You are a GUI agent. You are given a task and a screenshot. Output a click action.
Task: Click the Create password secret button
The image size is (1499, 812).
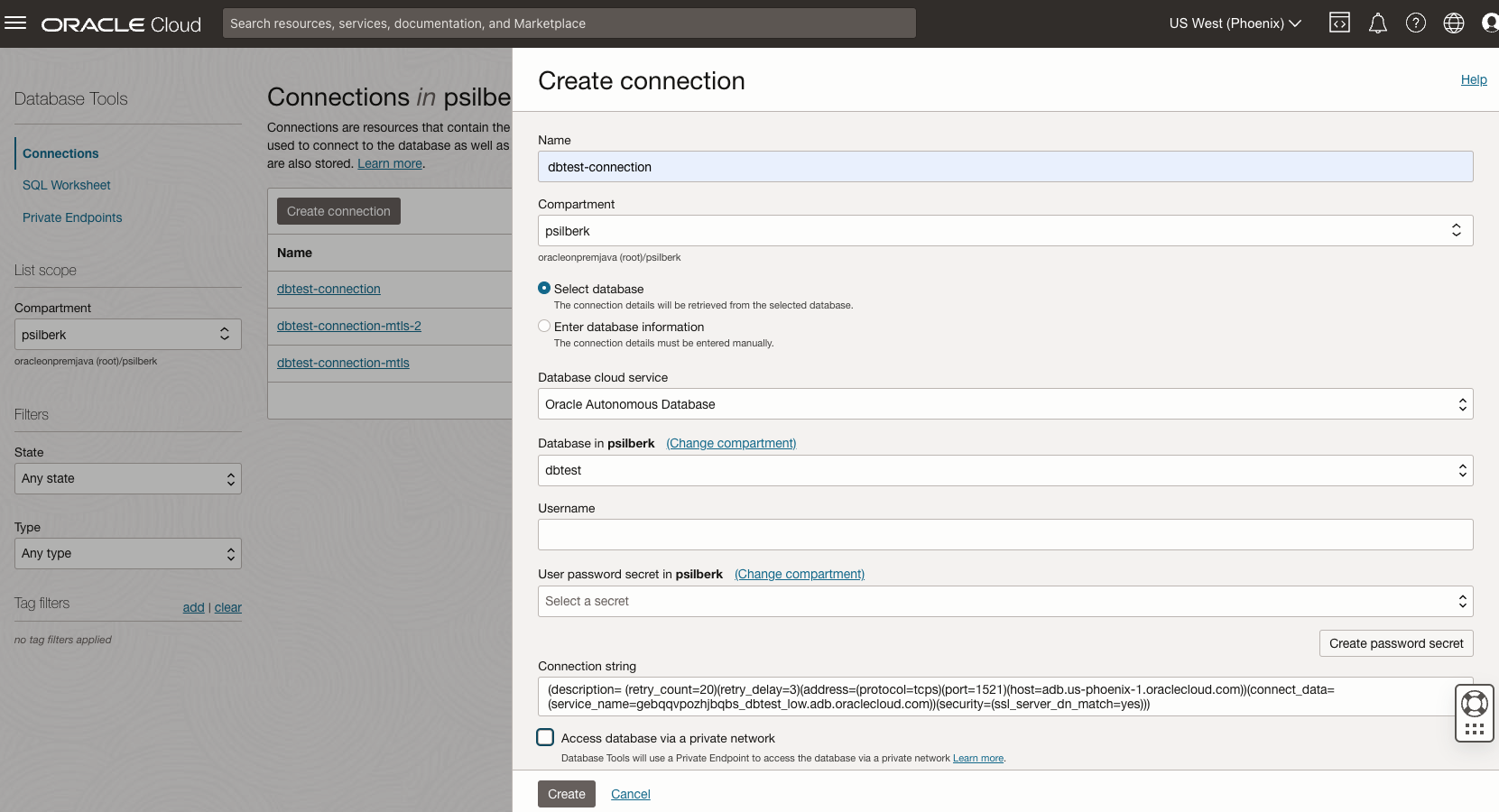point(1395,643)
